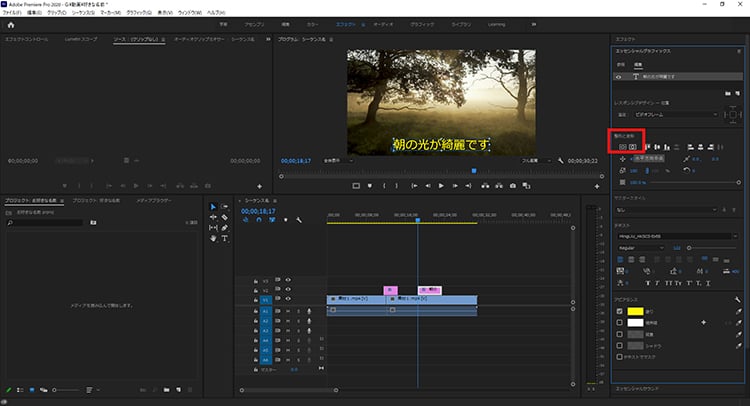The width and height of the screenshot is (750, 406).
Task: Click the Home icon
Action: click(x=11, y=25)
